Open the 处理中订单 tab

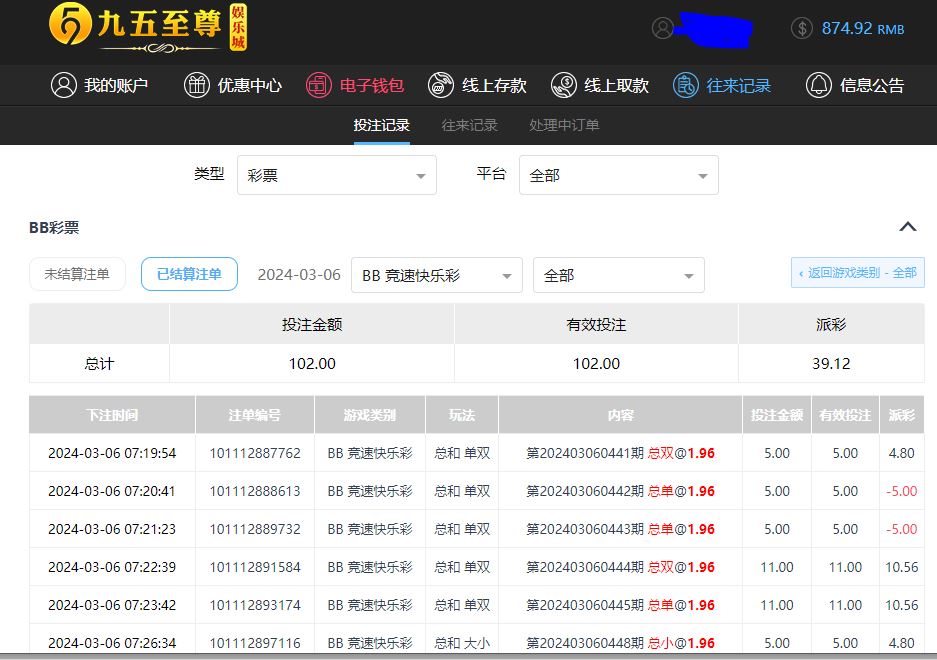click(564, 126)
